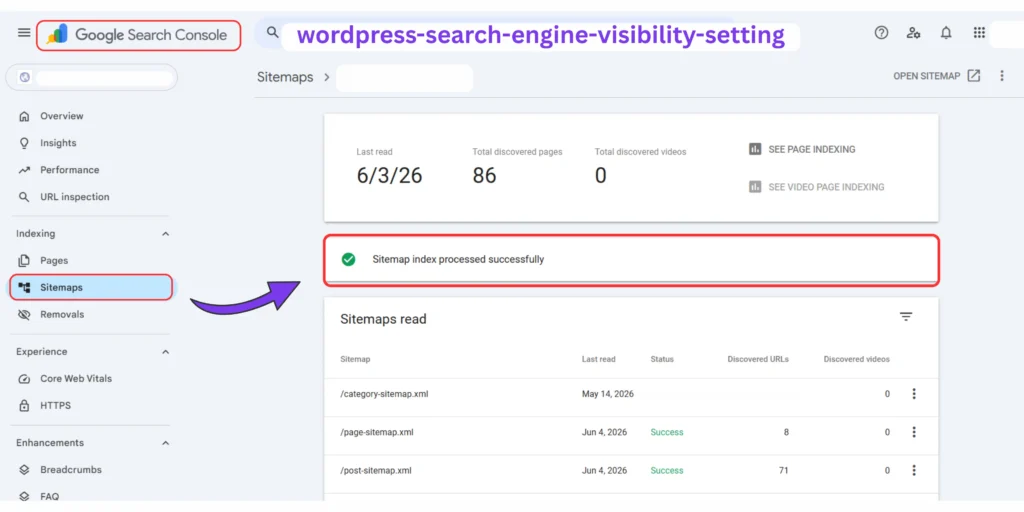Image resolution: width=1024 pixels, height=512 pixels.
Task: Click the 86 total discovered pages value
Action: 484,176
